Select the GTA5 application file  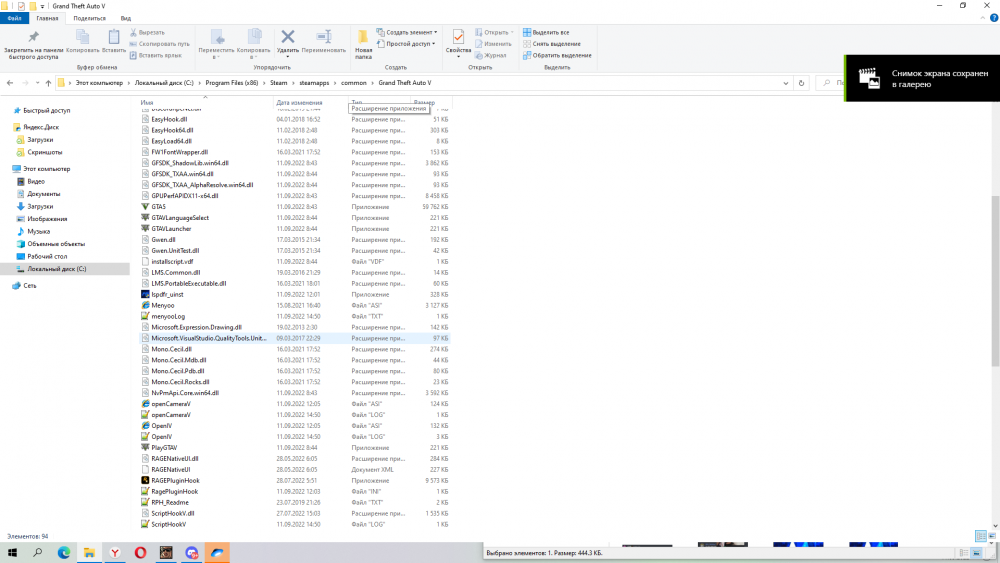(159, 206)
